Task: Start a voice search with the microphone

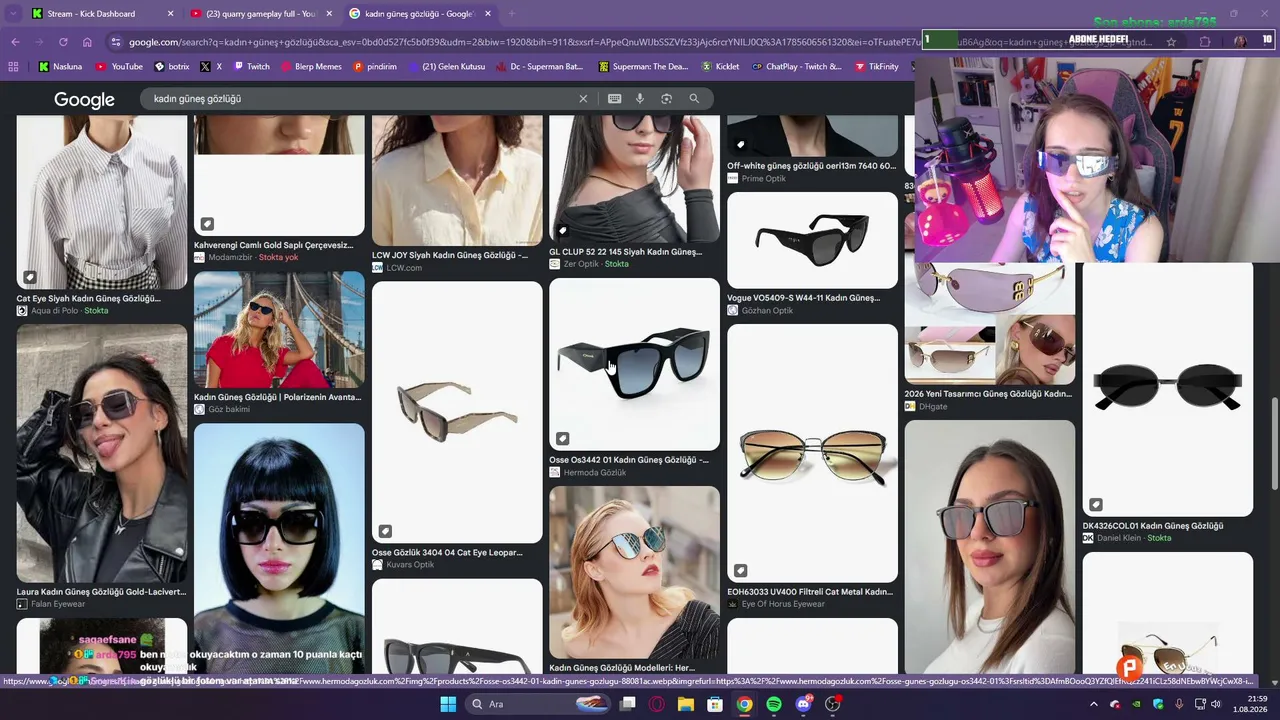Action: 640,99
